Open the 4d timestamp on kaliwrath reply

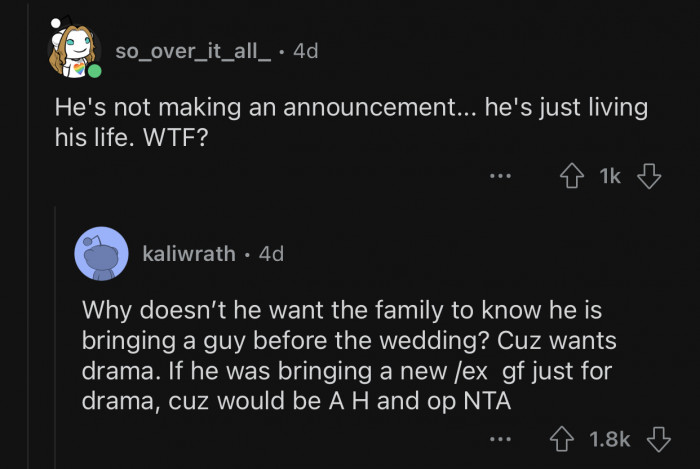point(271,254)
